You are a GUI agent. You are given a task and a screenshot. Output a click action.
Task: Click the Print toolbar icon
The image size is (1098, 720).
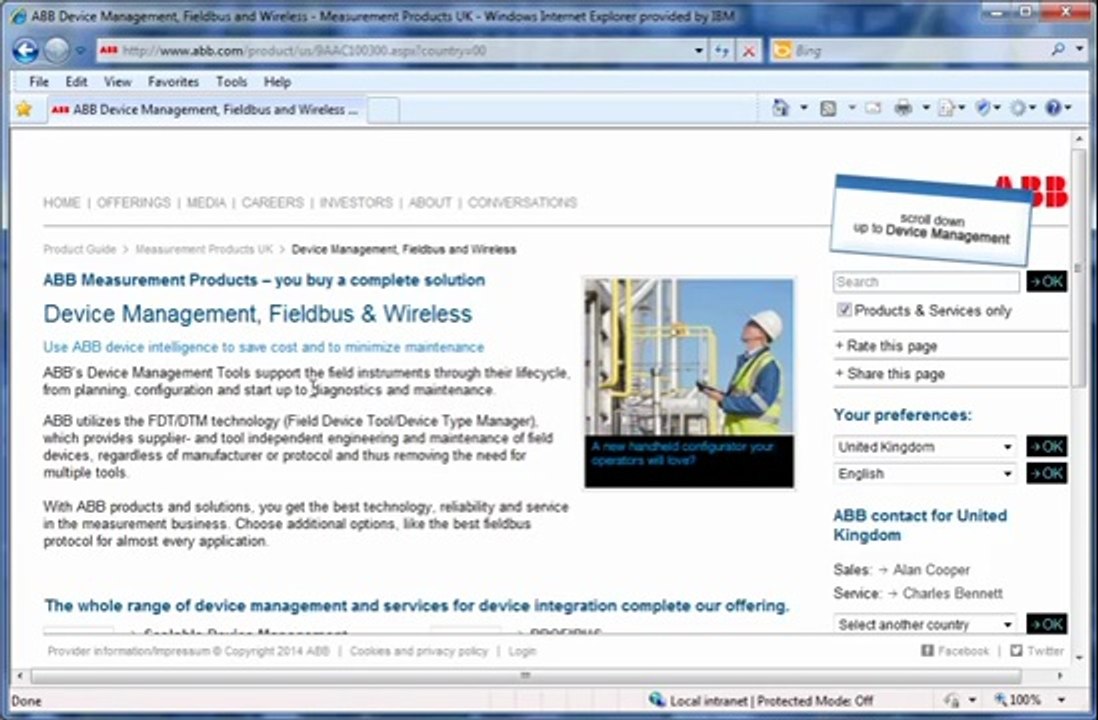coord(903,108)
